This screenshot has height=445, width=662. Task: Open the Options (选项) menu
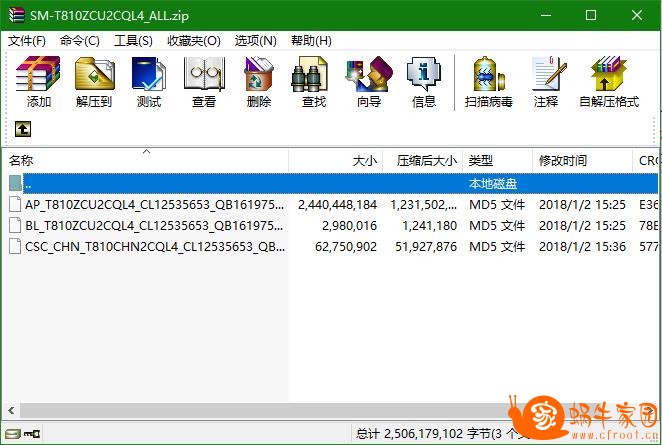coord(255,41)
